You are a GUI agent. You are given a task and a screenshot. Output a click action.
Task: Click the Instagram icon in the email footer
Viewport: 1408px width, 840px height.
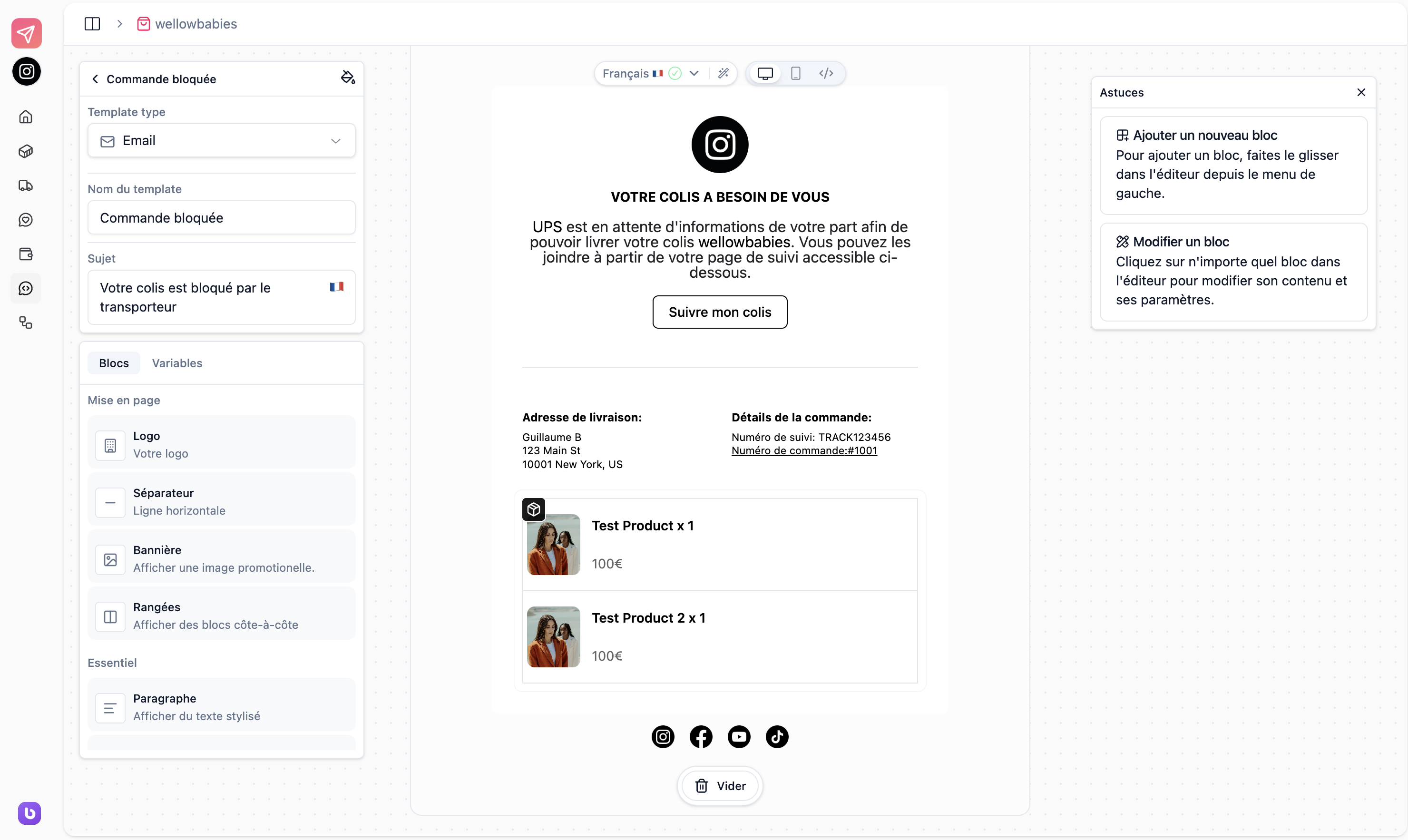click(x=663, y=736)
